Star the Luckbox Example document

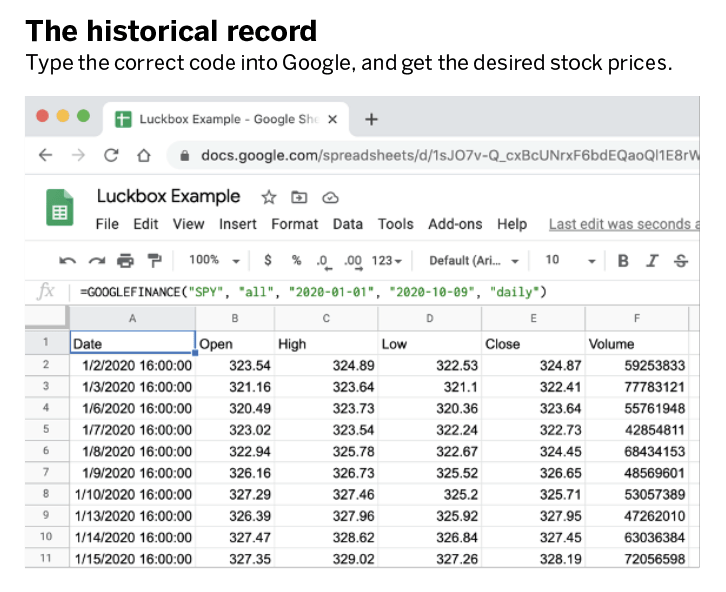point(269,198)
